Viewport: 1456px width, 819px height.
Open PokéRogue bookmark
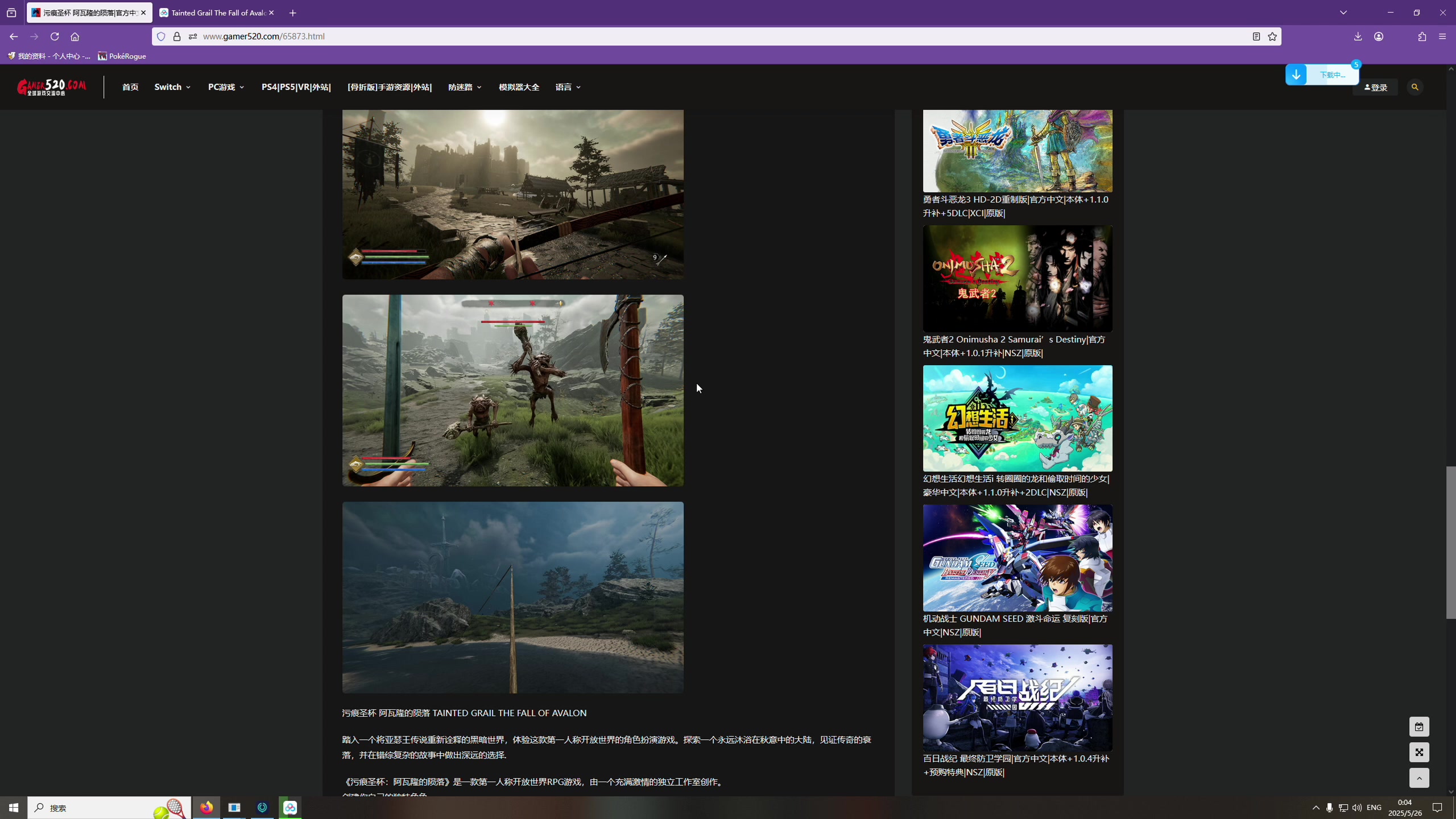122,56
